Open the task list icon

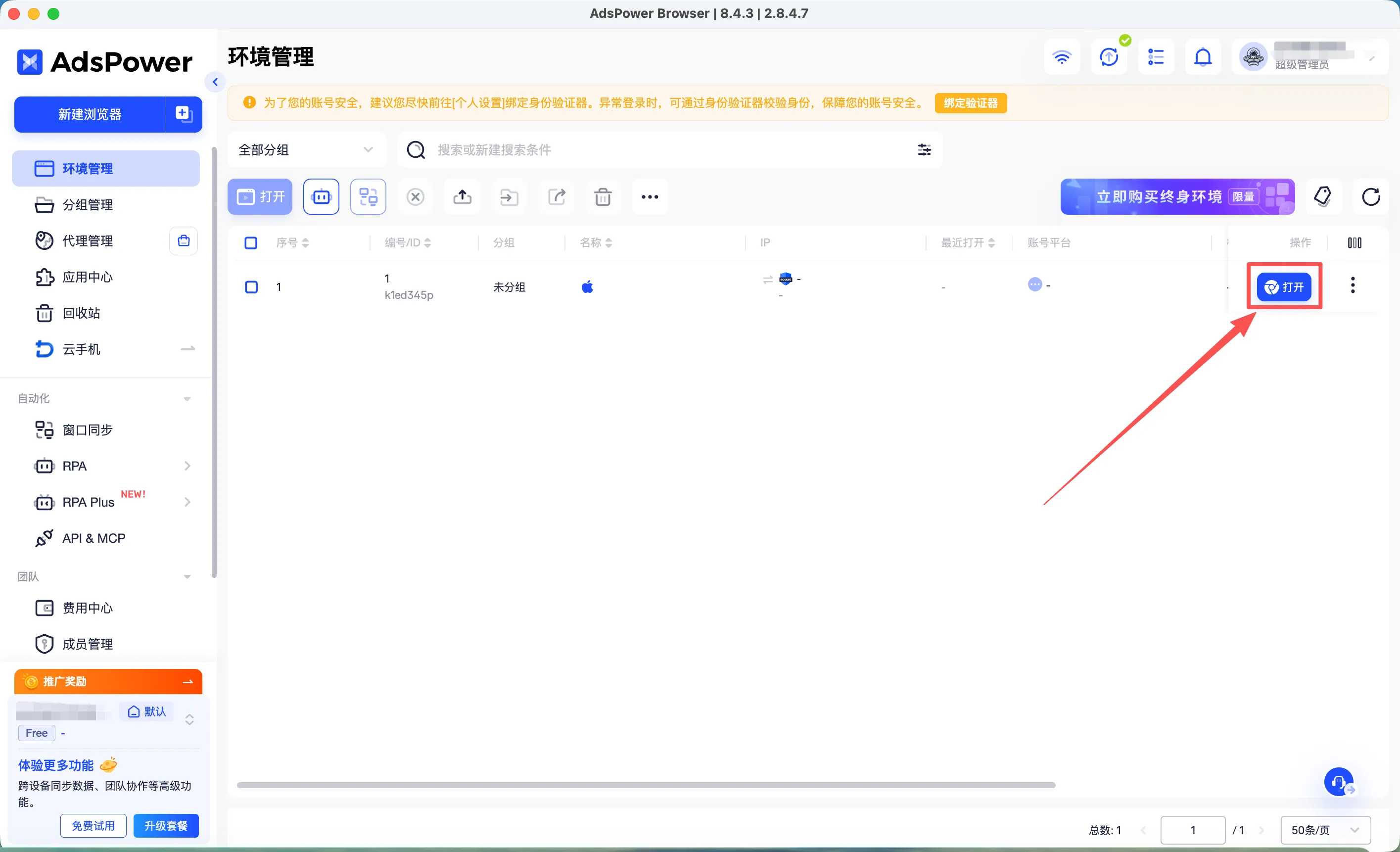coord(1156,57)
